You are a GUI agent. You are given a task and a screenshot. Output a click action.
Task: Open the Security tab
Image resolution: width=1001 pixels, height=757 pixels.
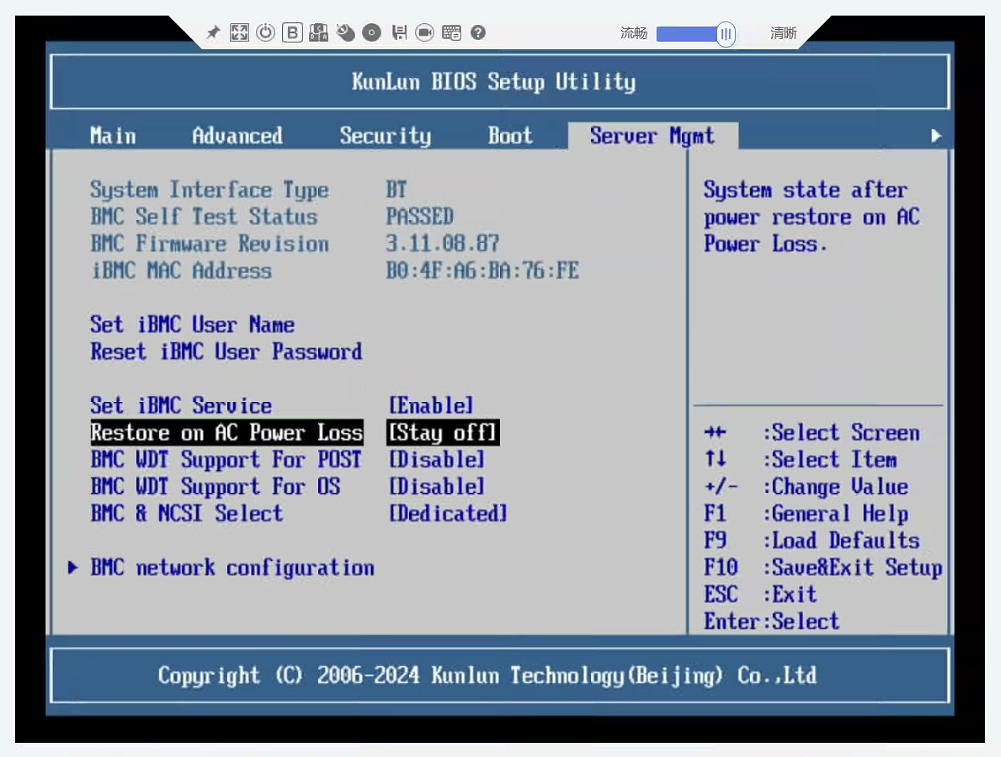(385, 135)
